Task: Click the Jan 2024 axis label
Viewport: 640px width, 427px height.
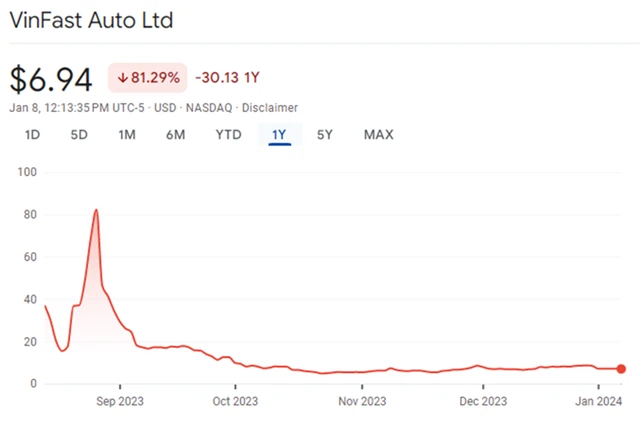Action: pos(600,402)
